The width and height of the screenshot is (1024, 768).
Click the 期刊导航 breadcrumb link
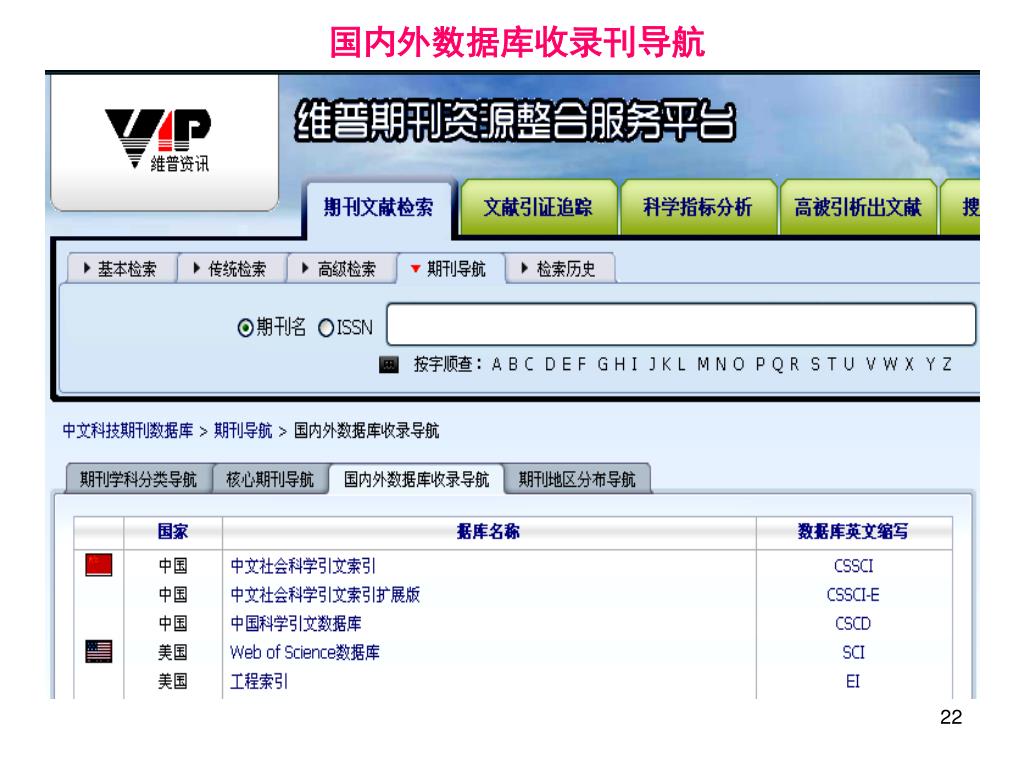[243, 430]
